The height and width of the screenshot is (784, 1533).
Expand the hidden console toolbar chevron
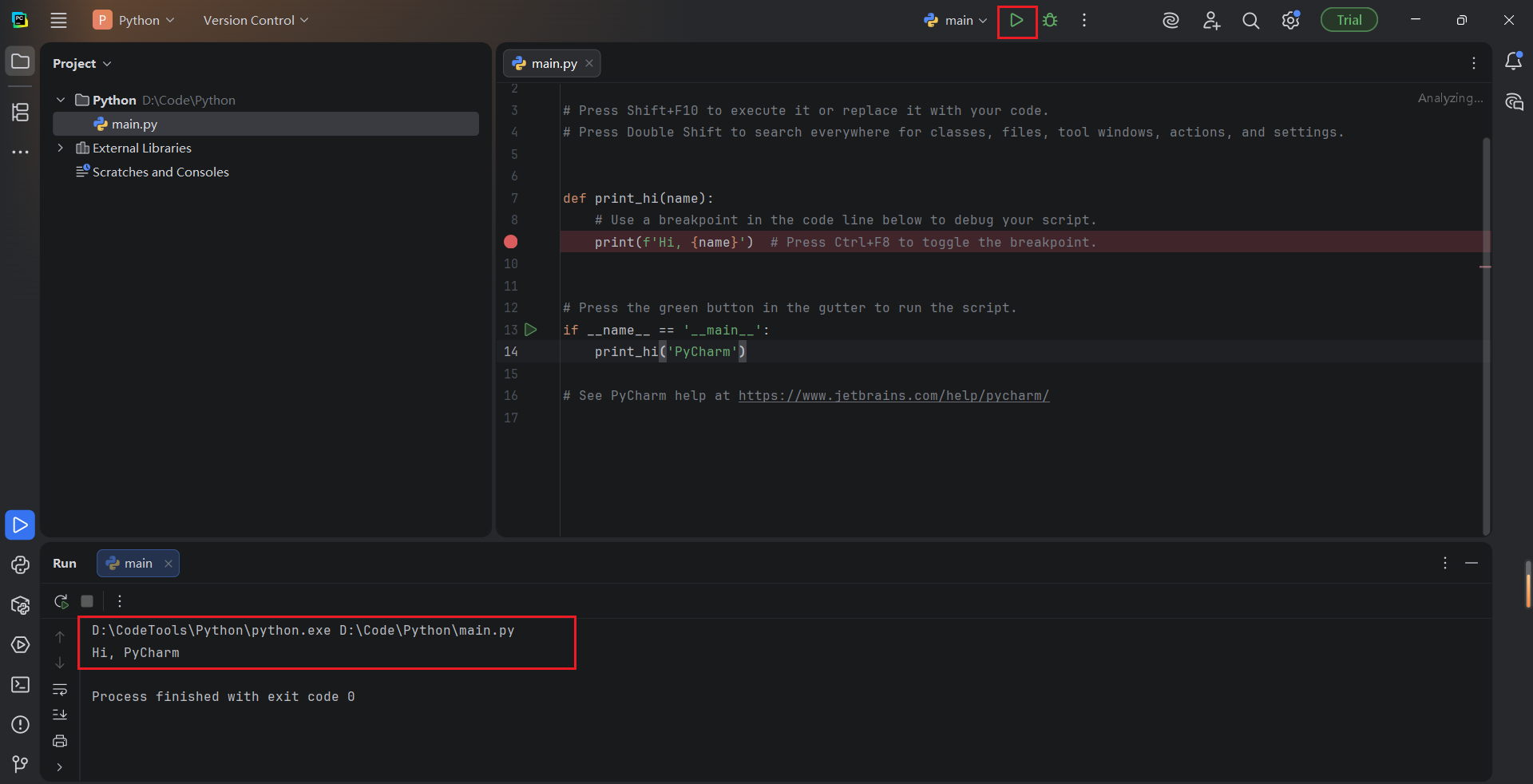60,767
